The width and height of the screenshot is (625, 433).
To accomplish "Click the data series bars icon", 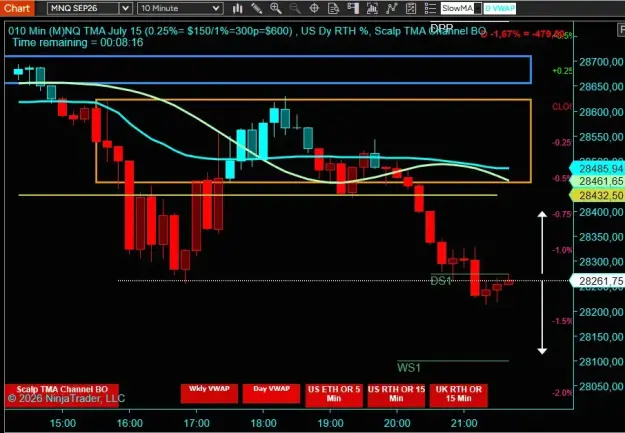I will (x=372, y=8).
